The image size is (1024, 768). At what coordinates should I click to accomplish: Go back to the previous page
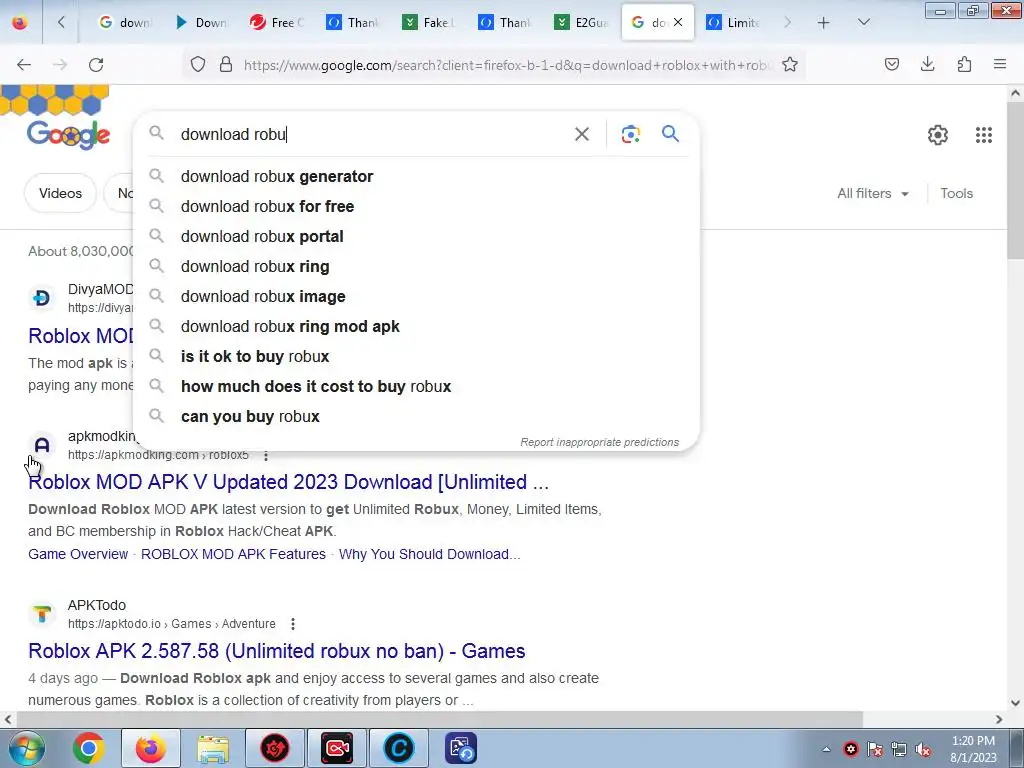pyautogui.click(x=24, y=64)
